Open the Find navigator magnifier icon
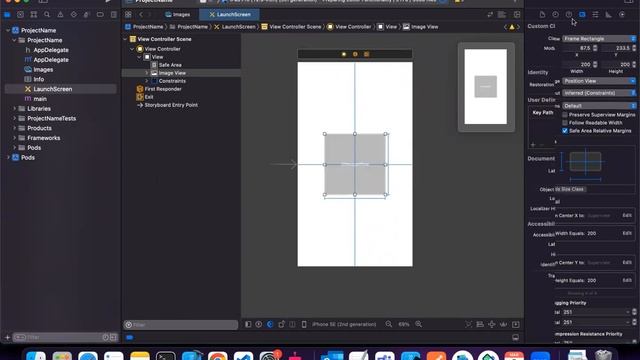Screen dimensions: 640x360 click(47, 15)
